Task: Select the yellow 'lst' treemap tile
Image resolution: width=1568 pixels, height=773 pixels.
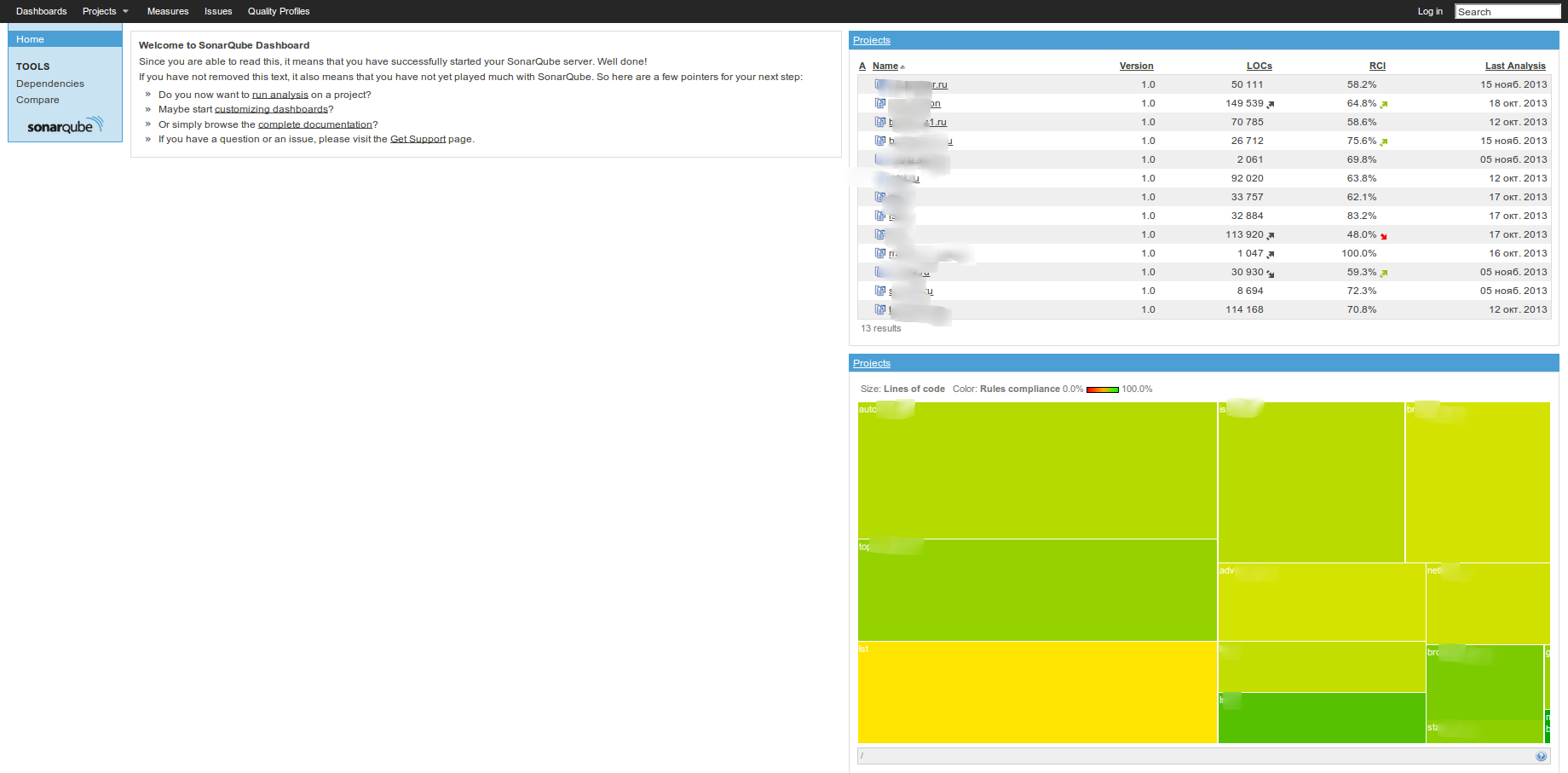Action: pos(1037,692)
